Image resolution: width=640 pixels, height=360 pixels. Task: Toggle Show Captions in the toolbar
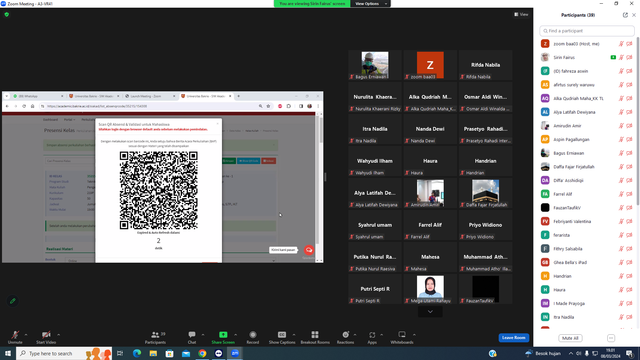282,338
